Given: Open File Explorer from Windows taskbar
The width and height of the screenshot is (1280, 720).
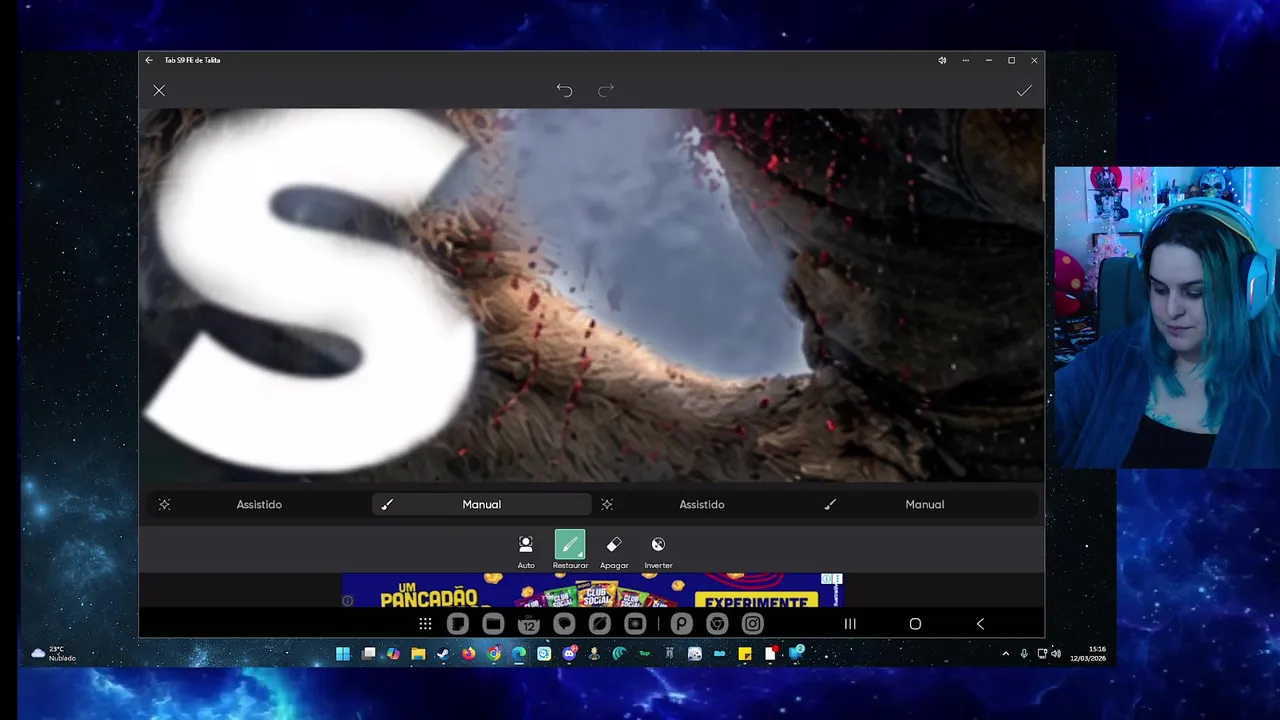Looking at the screenshot, I should pyautogui.click(x=418, y=654).
